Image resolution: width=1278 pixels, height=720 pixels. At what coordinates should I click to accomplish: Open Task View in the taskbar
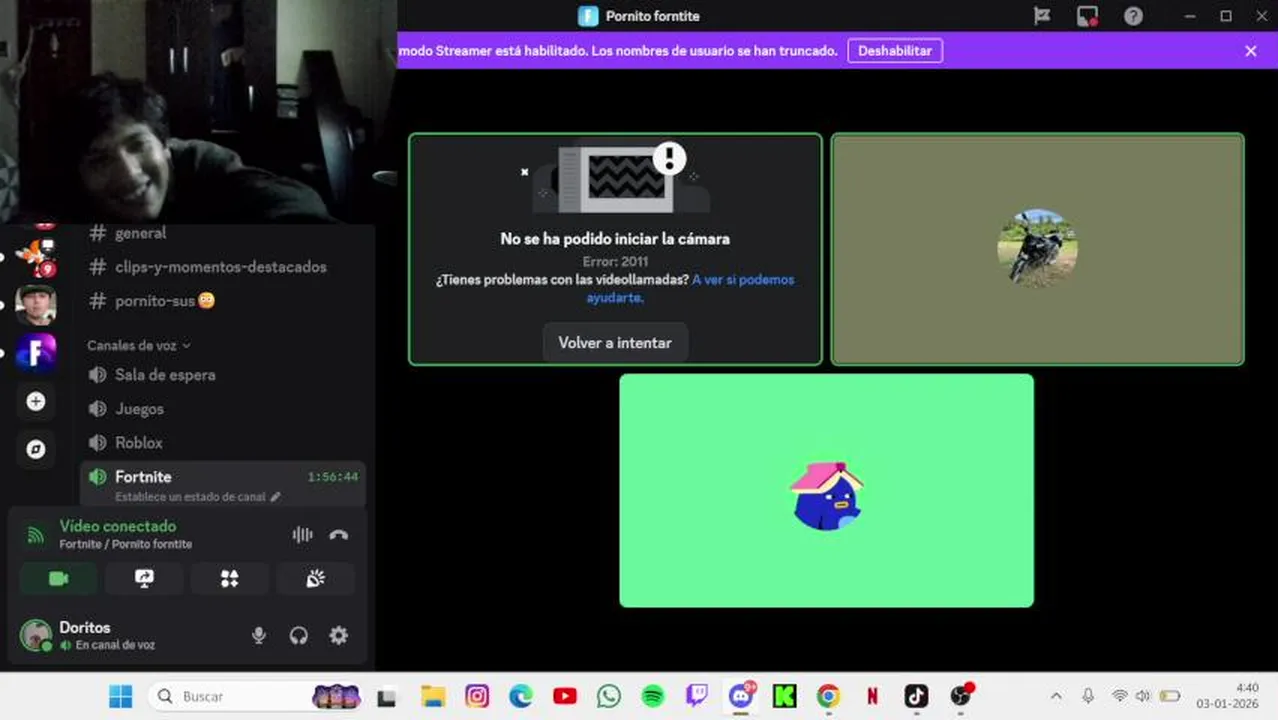coord(387,697)
